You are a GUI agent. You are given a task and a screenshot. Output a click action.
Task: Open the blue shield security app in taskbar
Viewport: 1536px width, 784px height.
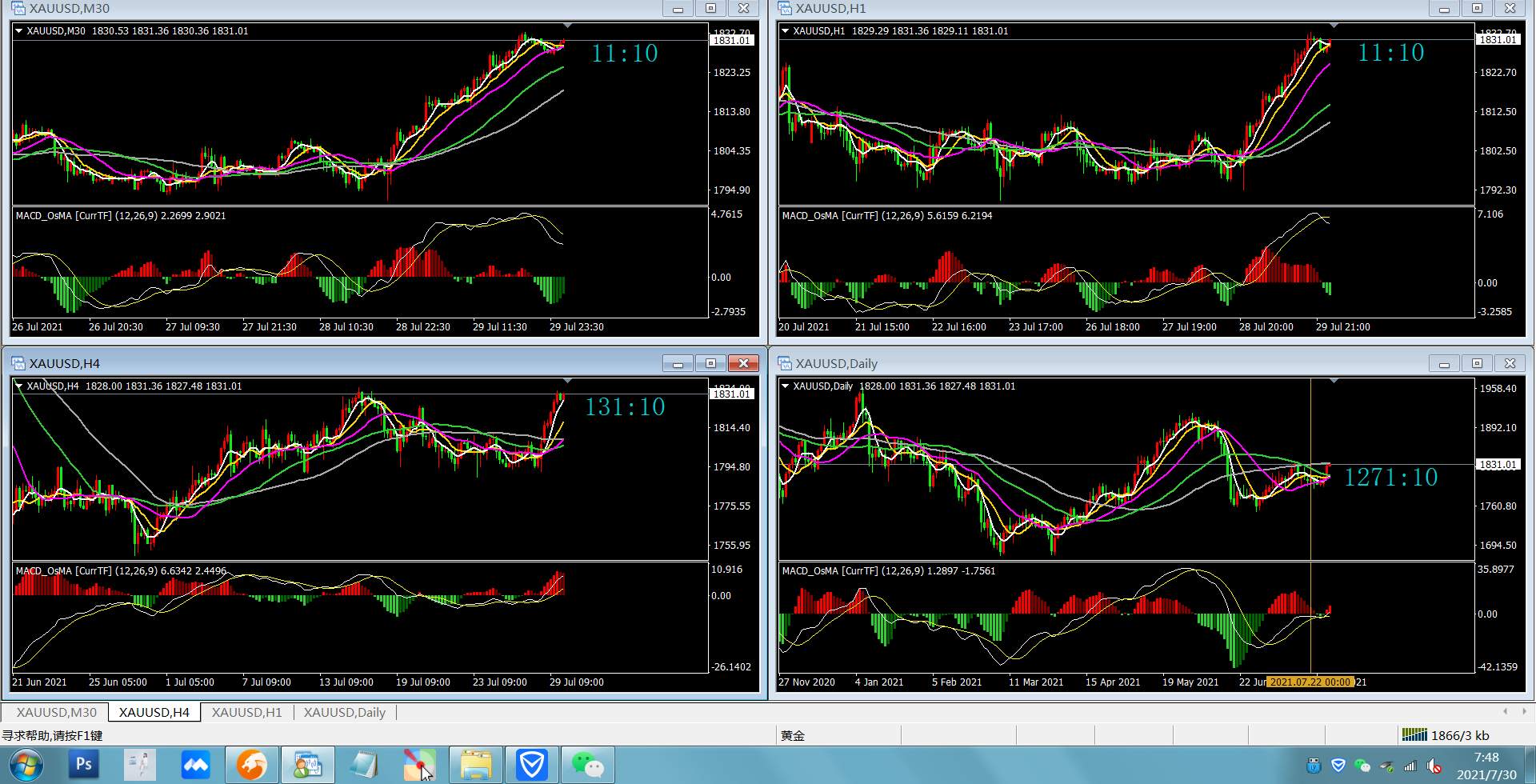click(x=531, y=765)
